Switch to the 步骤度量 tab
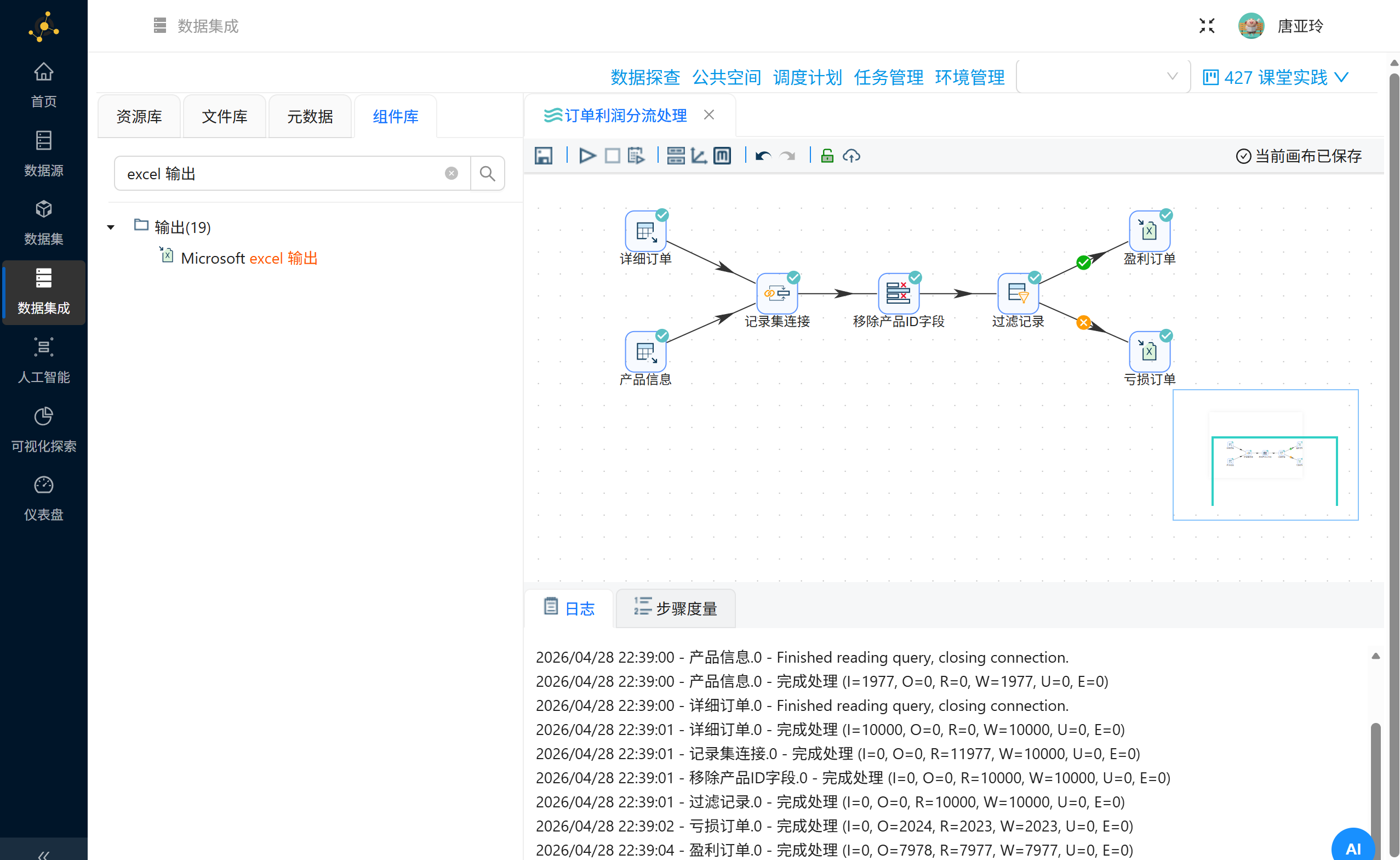 coord(675,608)
